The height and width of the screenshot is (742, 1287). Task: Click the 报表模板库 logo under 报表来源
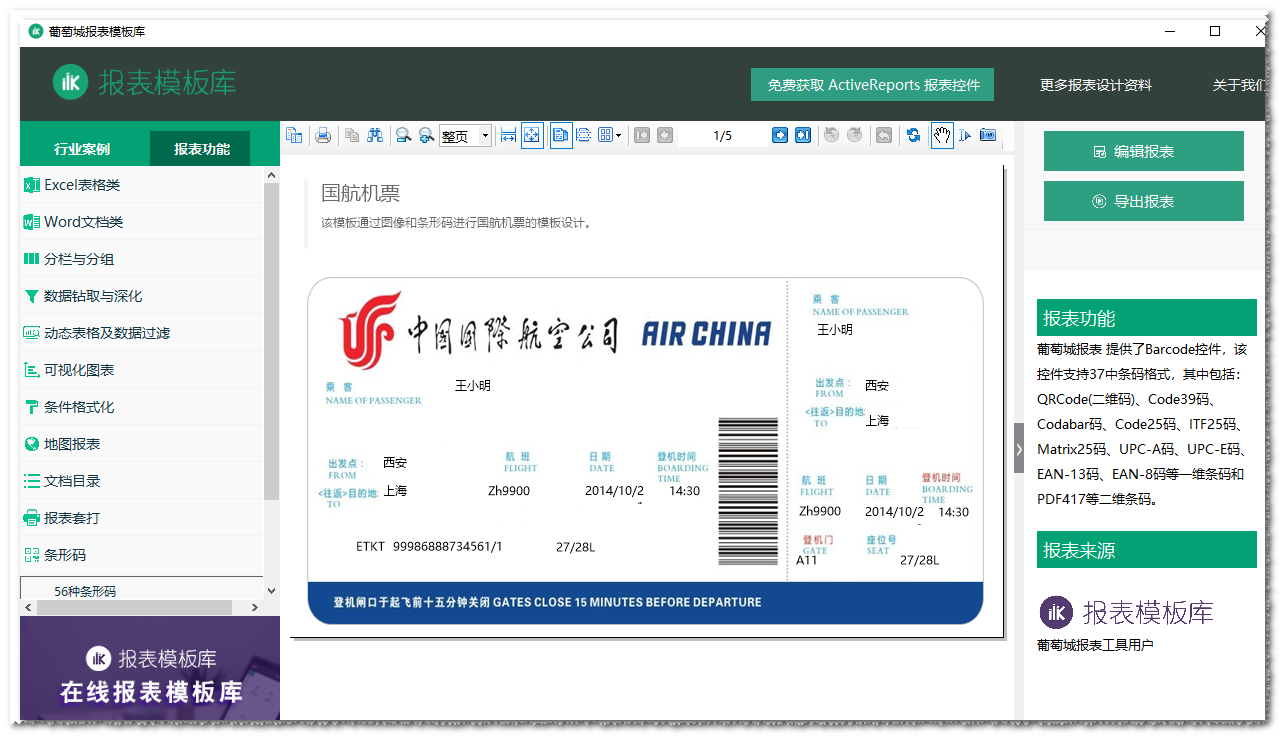coord(1126,612)
